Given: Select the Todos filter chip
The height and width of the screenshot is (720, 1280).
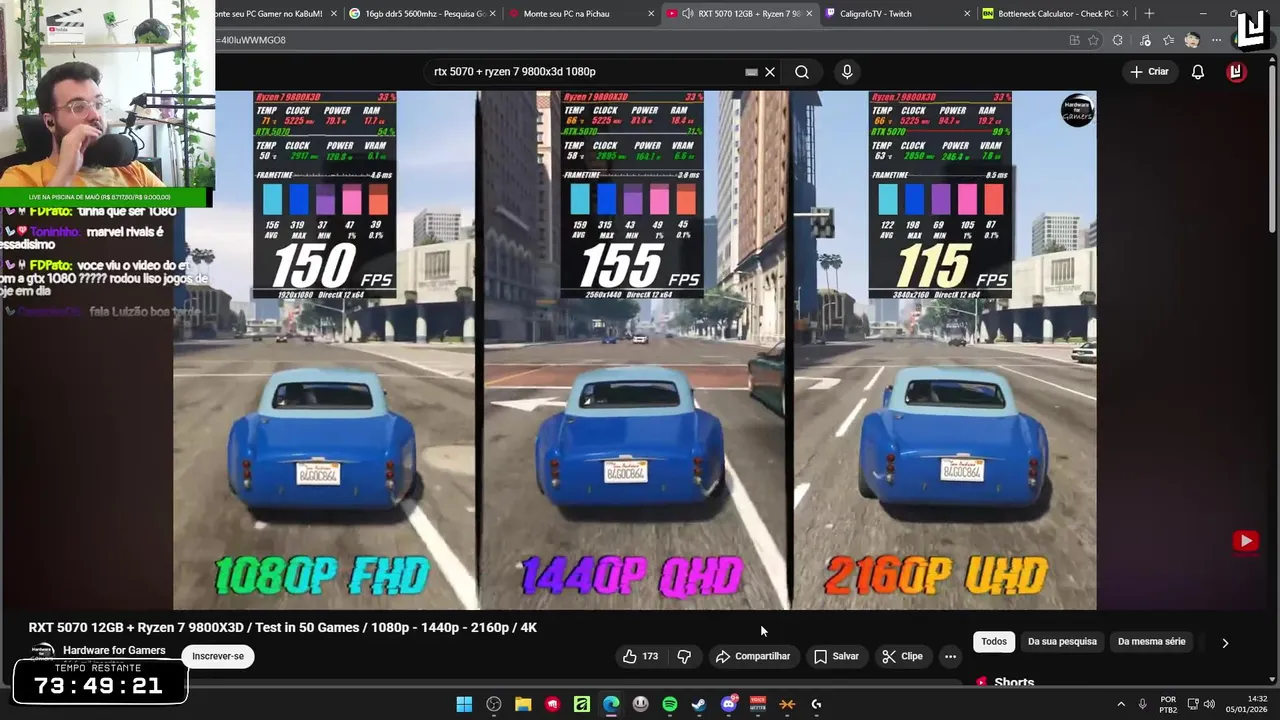Looking at the screenshot, I should (x=994, y=642).
